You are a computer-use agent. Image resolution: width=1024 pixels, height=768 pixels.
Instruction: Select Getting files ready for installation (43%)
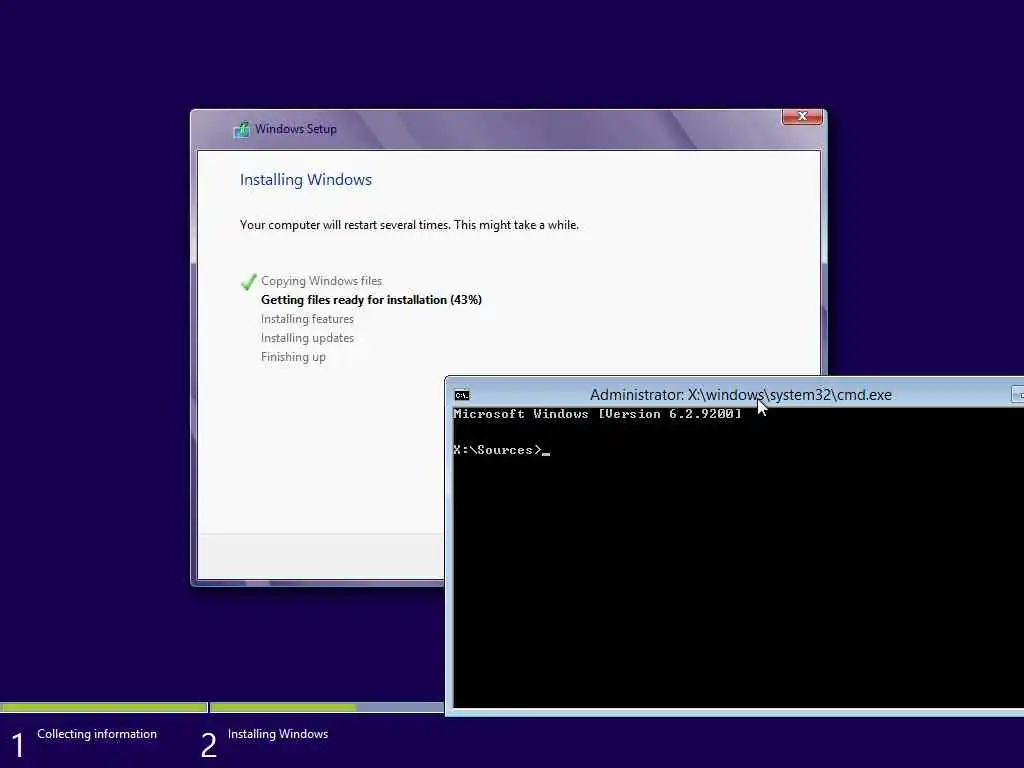click(x=371, y=300)
